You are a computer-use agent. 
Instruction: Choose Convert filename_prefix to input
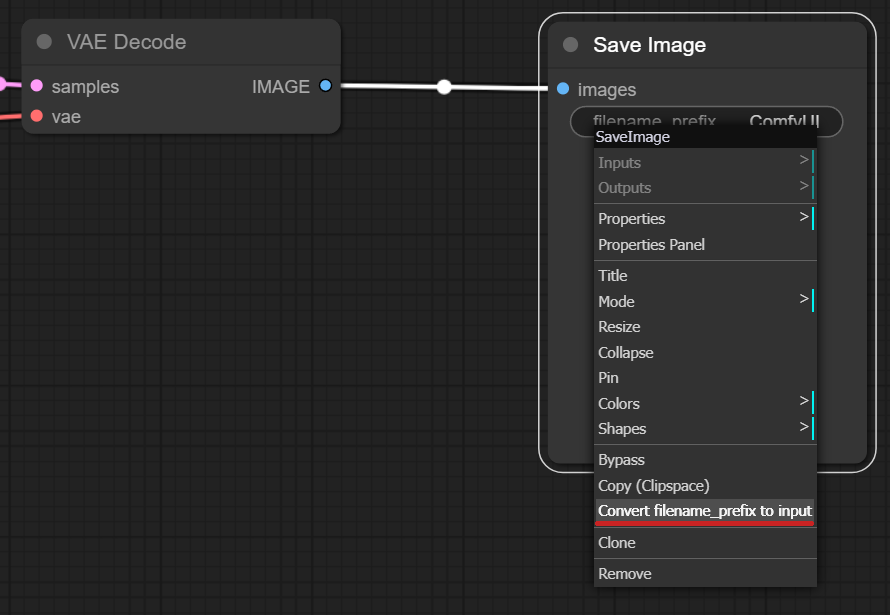[x=705, y=511]
